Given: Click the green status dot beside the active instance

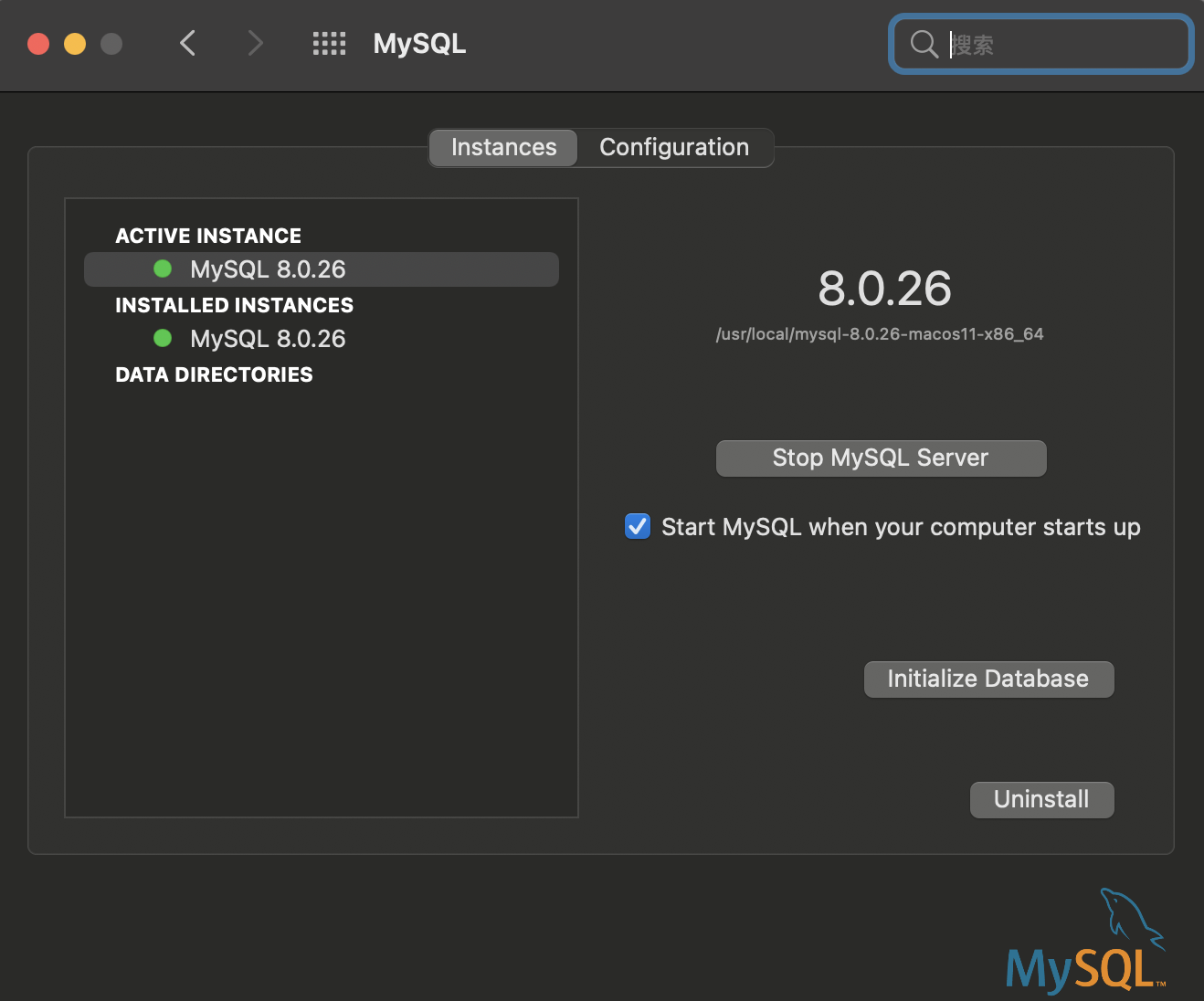Looking at the screenshot, I should click(x=163, y=268).
